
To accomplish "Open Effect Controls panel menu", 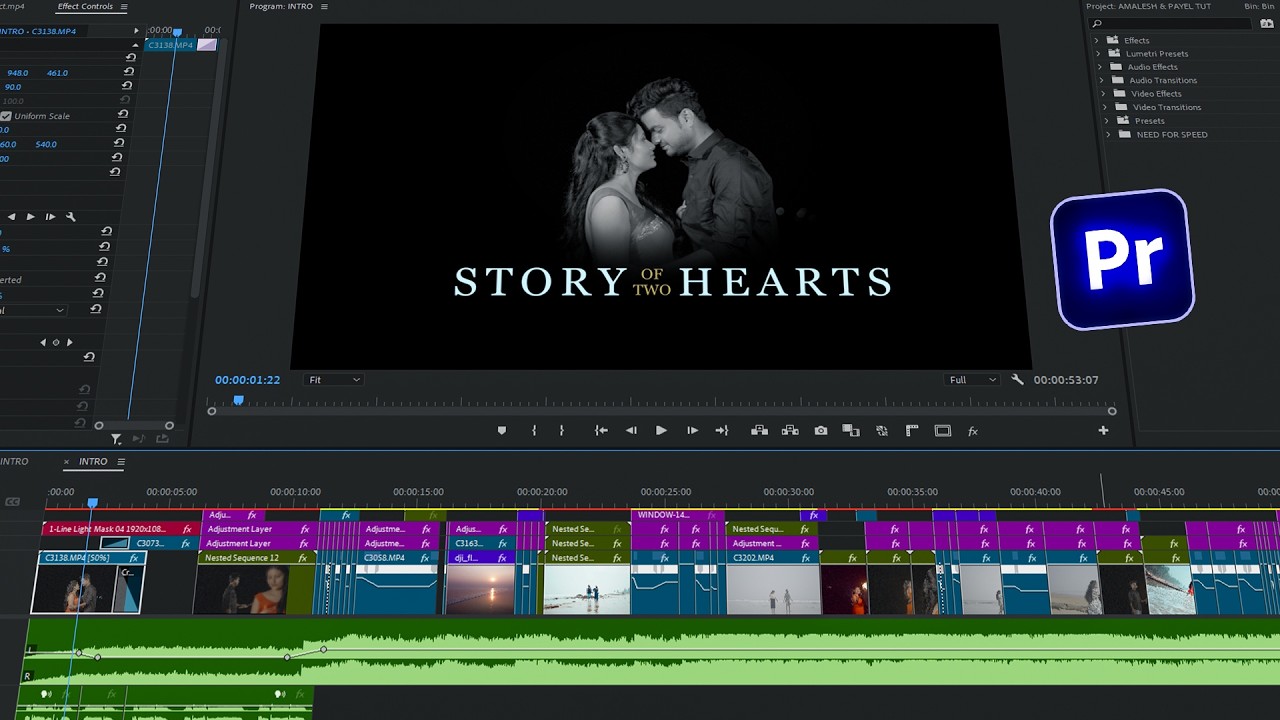I will pyautogui.click(x=124, y=6).
